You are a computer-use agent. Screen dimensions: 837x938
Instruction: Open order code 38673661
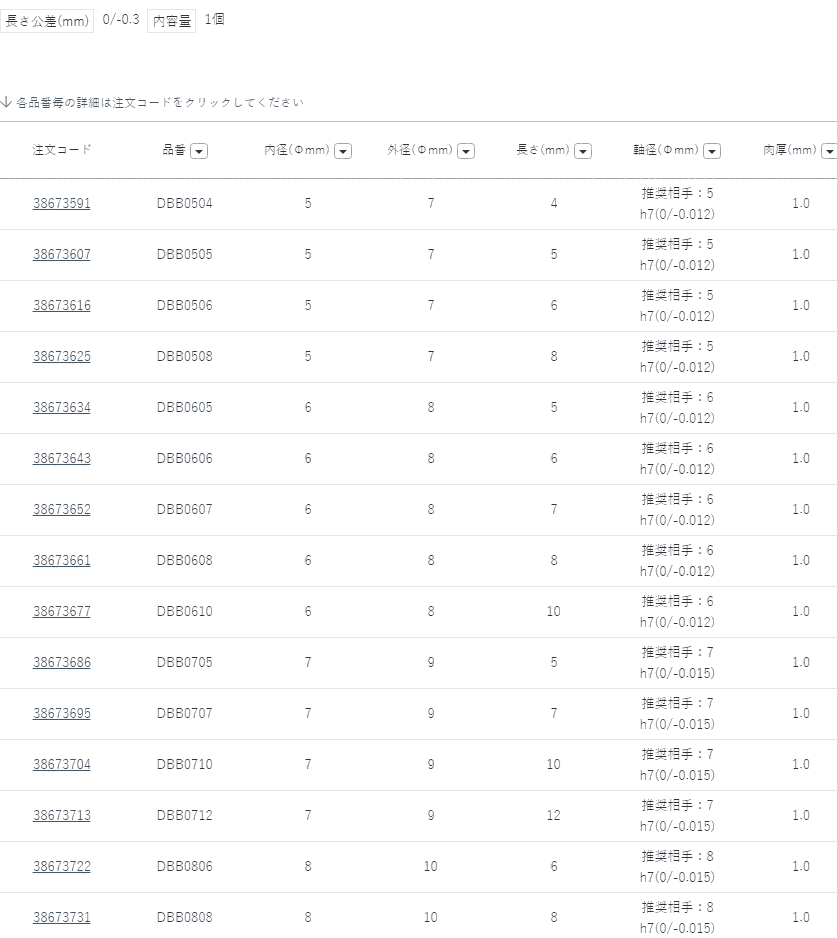(x=62, y=561)
